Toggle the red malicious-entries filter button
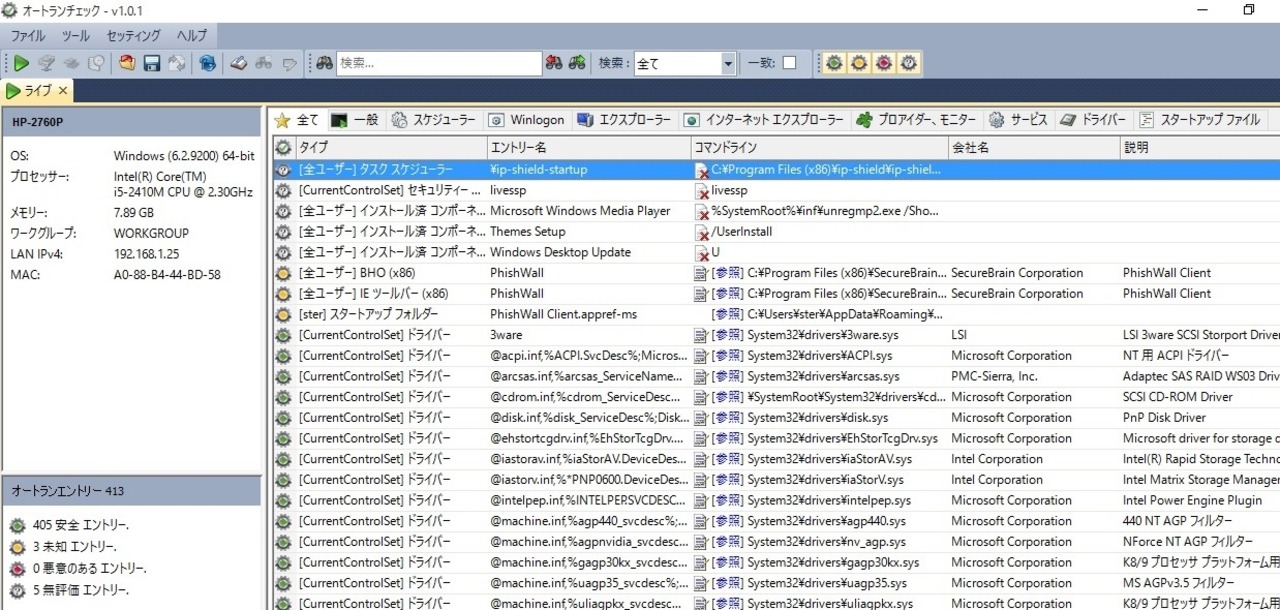 (x=883, y=63)
